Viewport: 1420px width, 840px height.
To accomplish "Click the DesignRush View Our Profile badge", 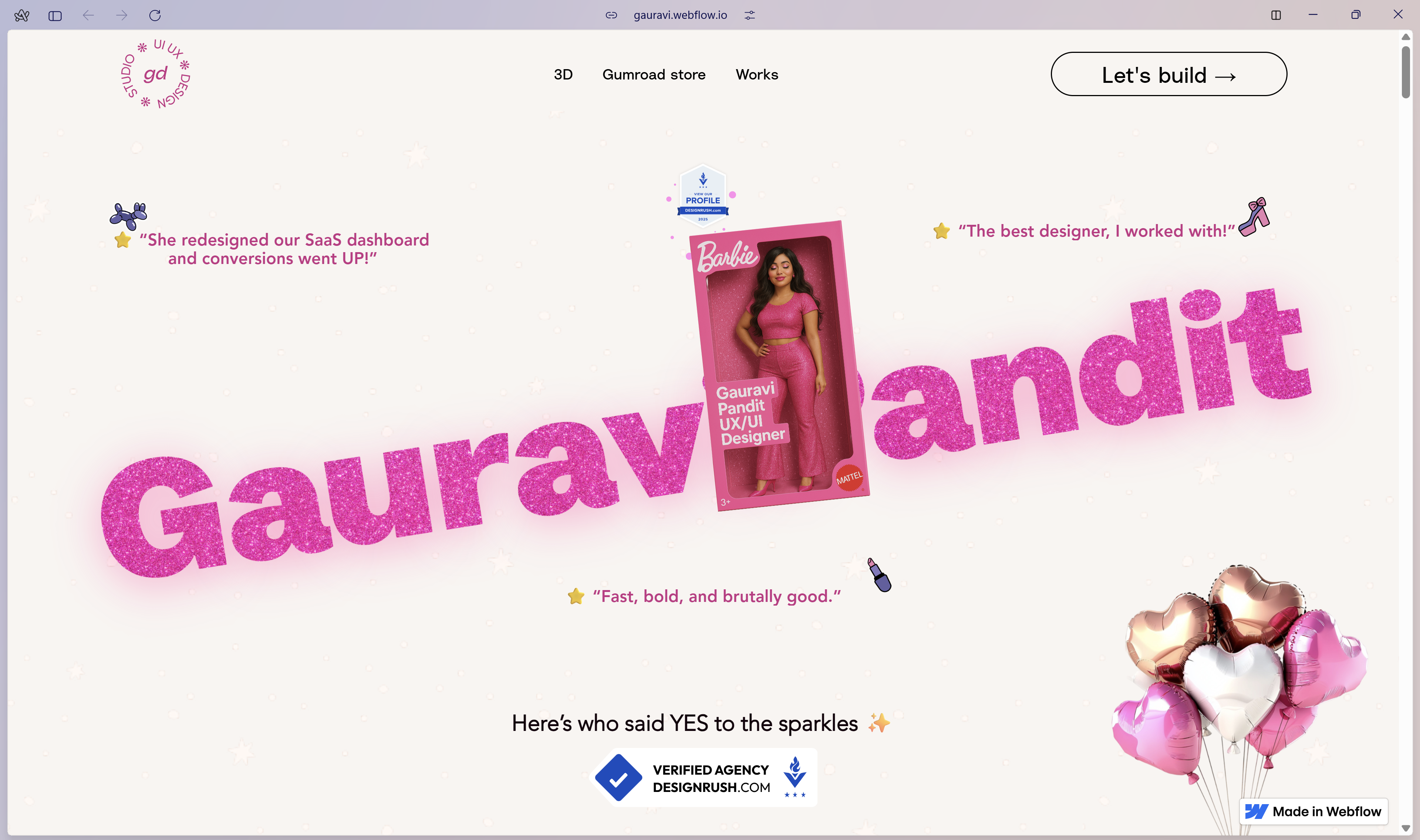I will [703, 196].
